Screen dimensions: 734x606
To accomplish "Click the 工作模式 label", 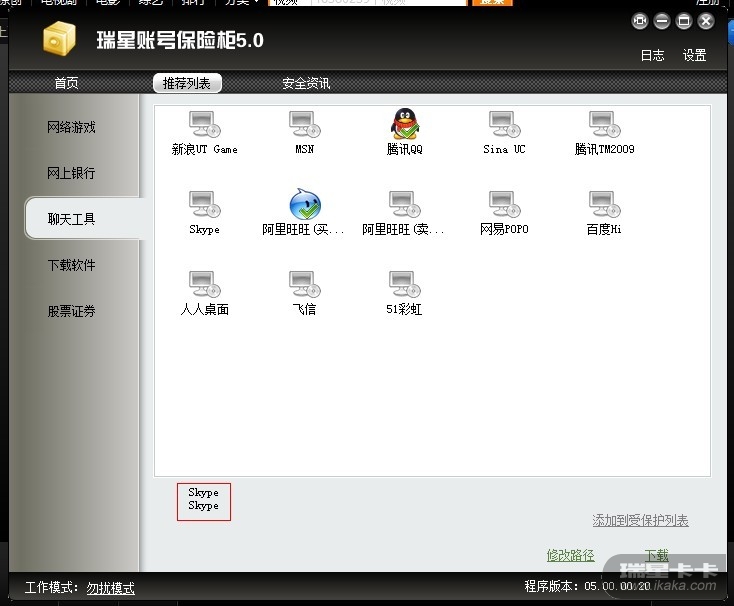I will coord(51,587).
